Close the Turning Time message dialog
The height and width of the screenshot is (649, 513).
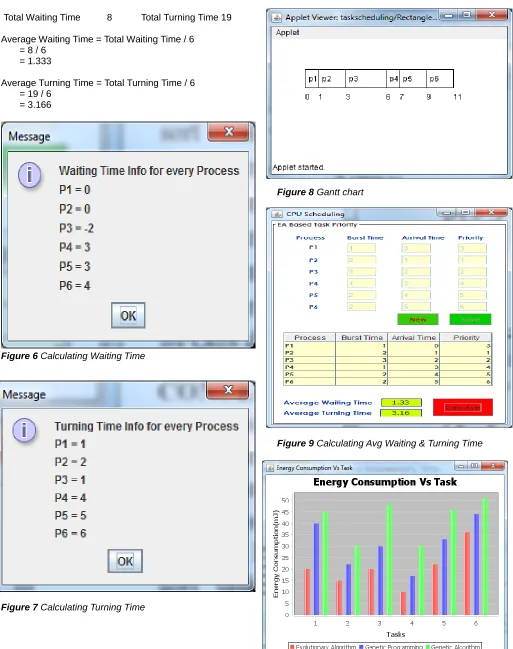pyautogui.click(x=228, y=390)
